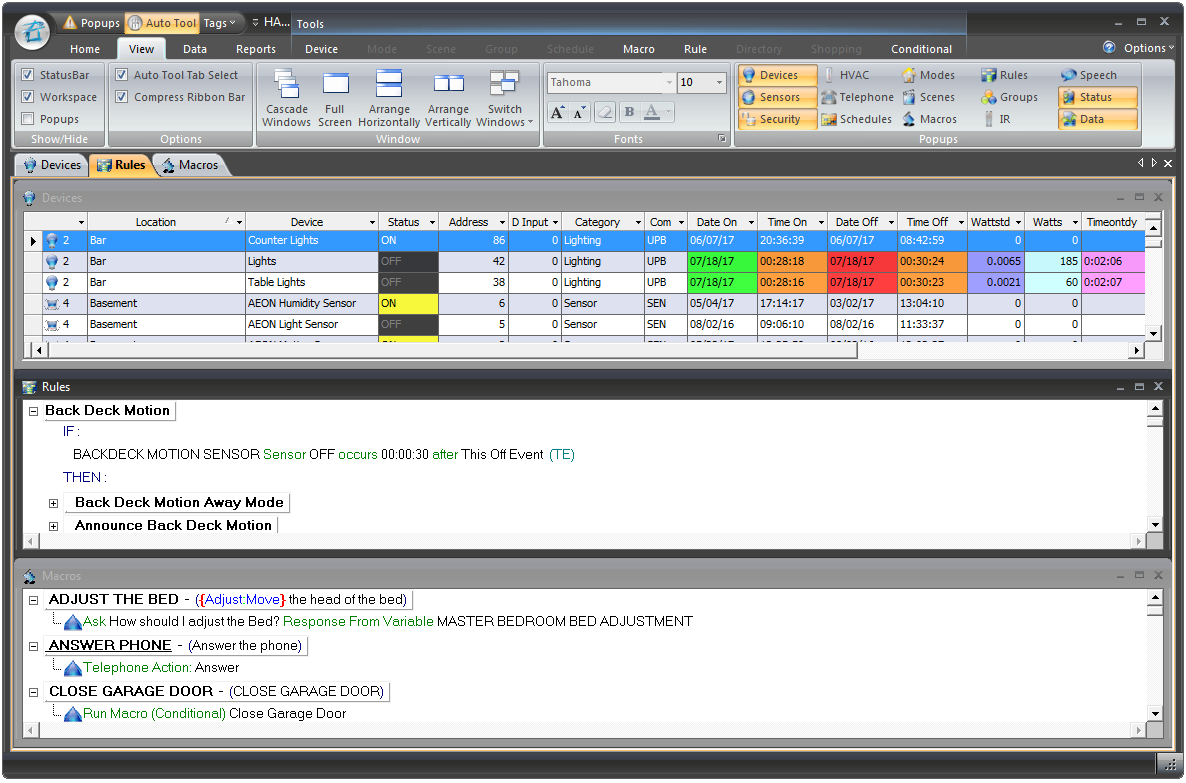Click the Auto Tool button
Image resolution: width=1186 pixels, height=783 pixels.
coord(163,23)
